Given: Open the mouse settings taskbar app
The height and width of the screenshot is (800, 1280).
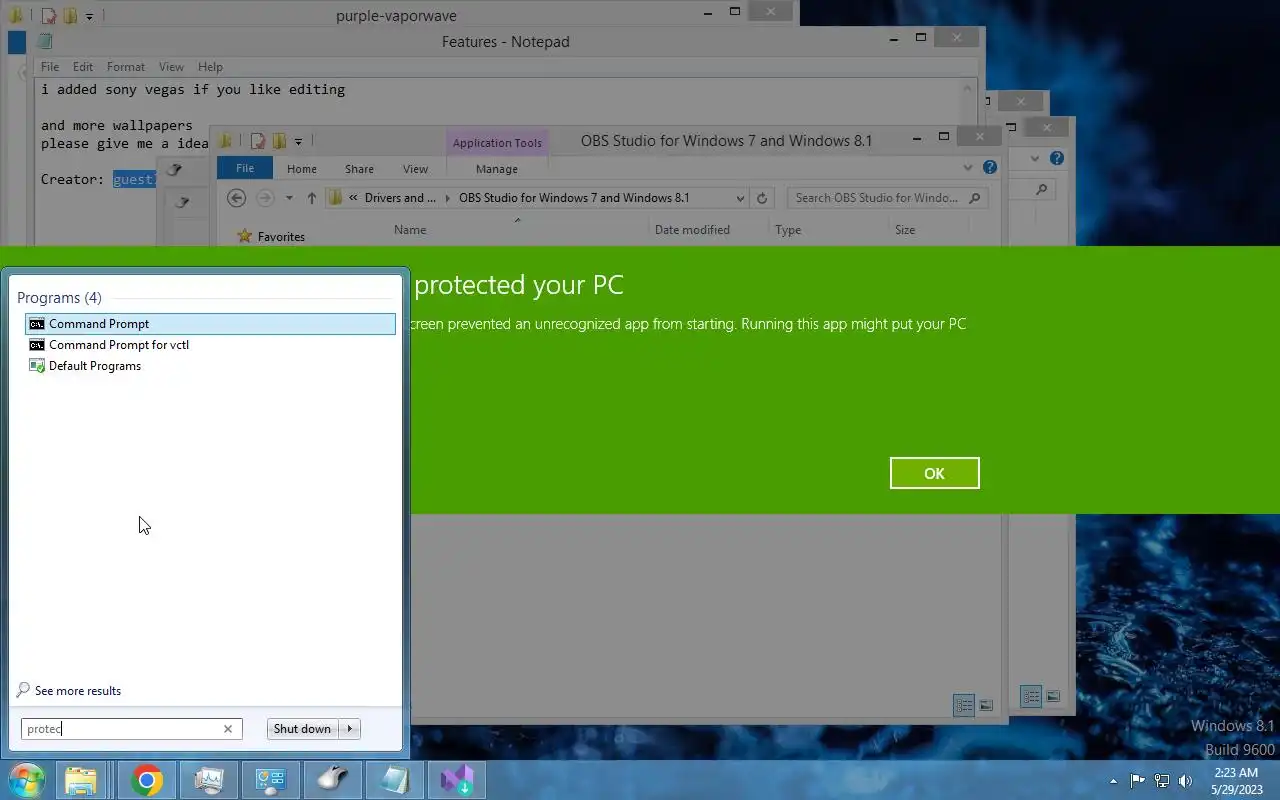Looking at the screenshot, I should (x=333, y=780).
